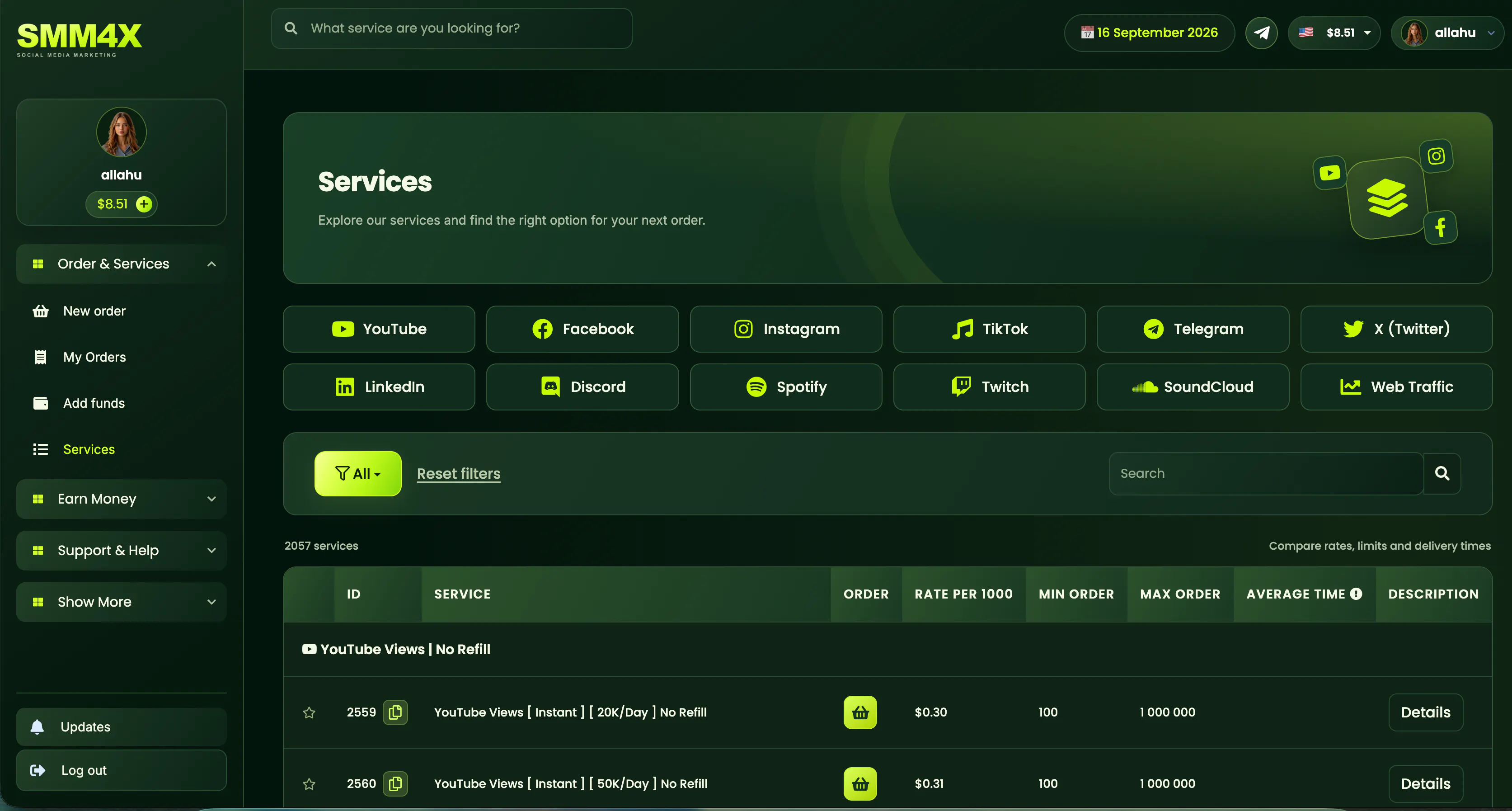Click the Average Time info icon
The width and height of the screenshot is (1512, 811).
point(1356,594)
